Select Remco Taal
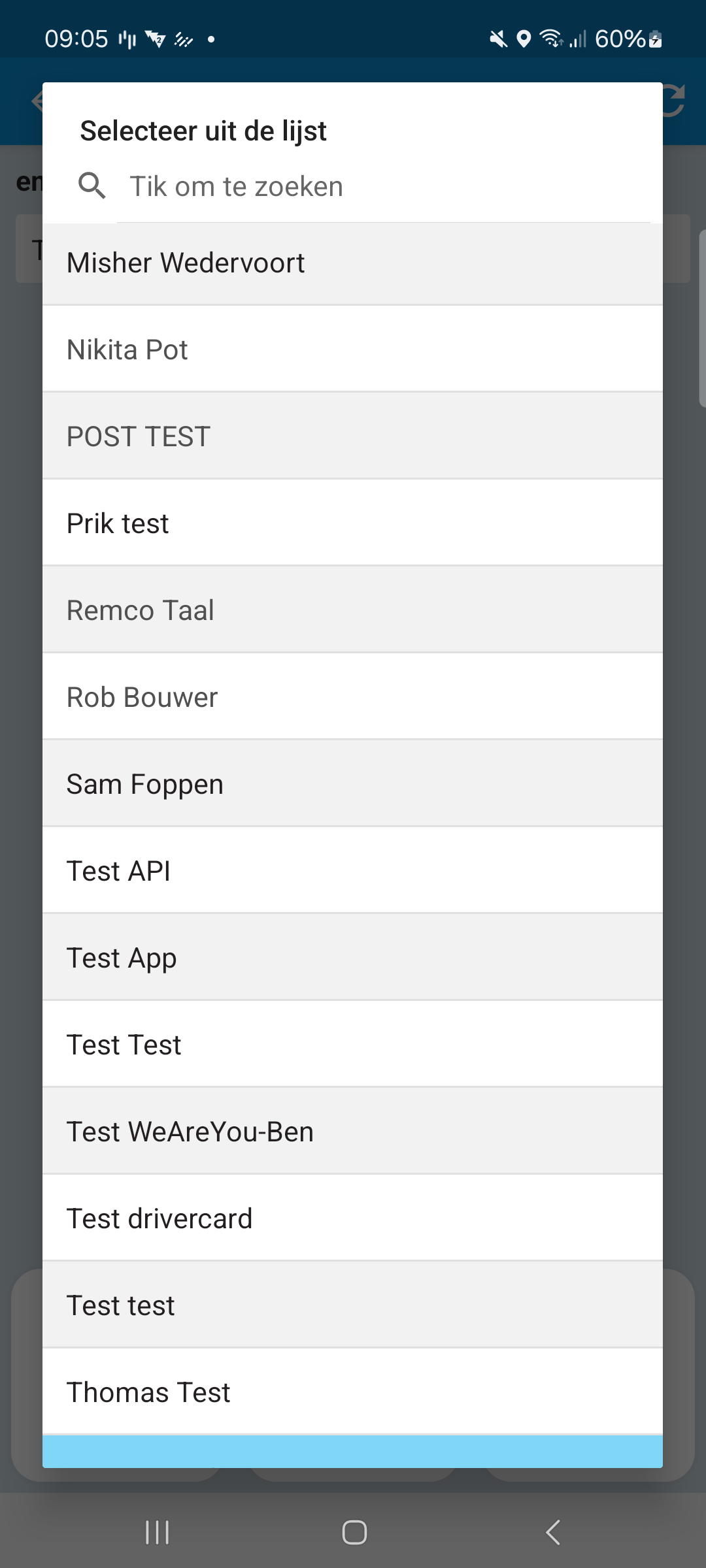The height and width of the screenshot is (1568, 706). [x=352, y=610]
